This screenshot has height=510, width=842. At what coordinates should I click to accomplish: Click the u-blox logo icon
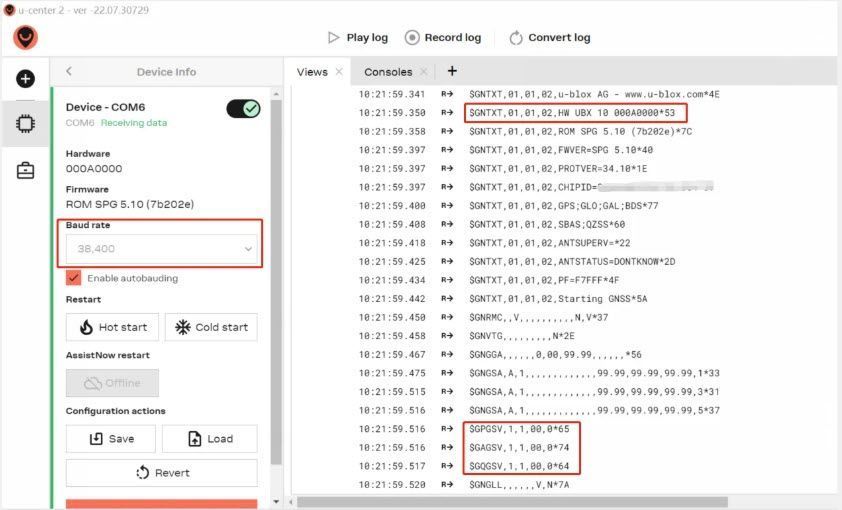(25, 38)
